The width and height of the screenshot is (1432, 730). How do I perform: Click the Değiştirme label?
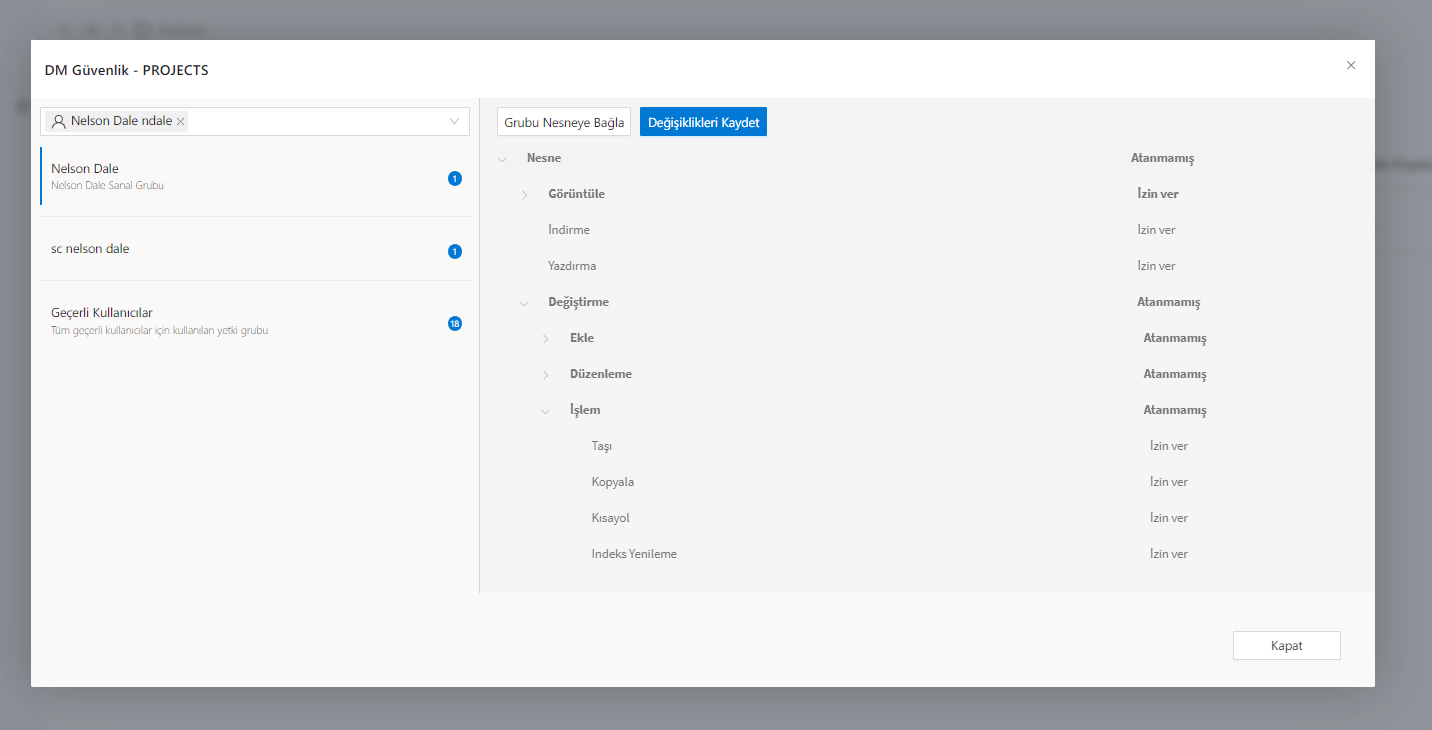click(x=579, y=302)
